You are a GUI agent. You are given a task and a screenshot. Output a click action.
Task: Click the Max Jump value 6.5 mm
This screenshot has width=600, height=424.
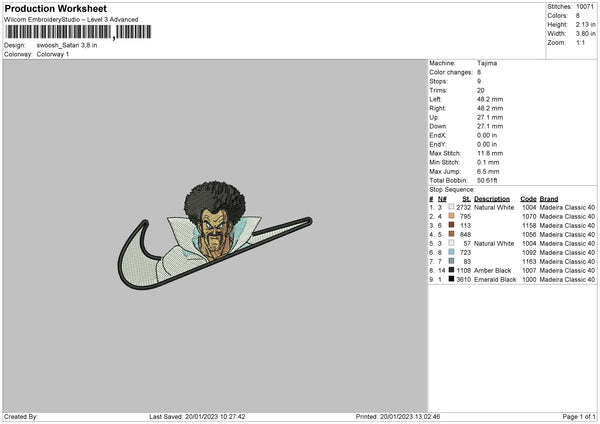[488, 171]
